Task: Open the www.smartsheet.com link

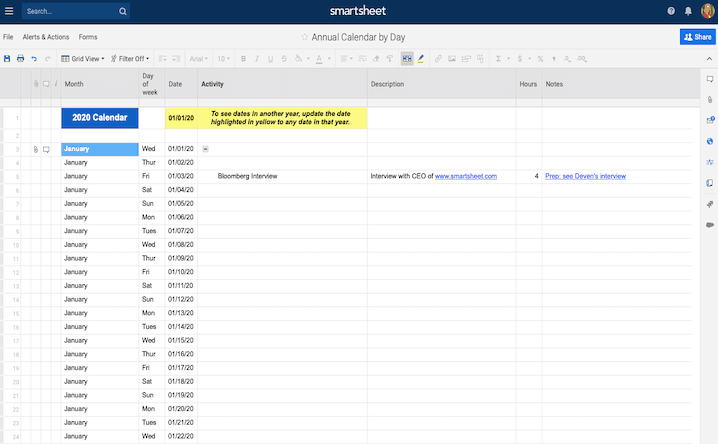Action: (x=465, y=176)
